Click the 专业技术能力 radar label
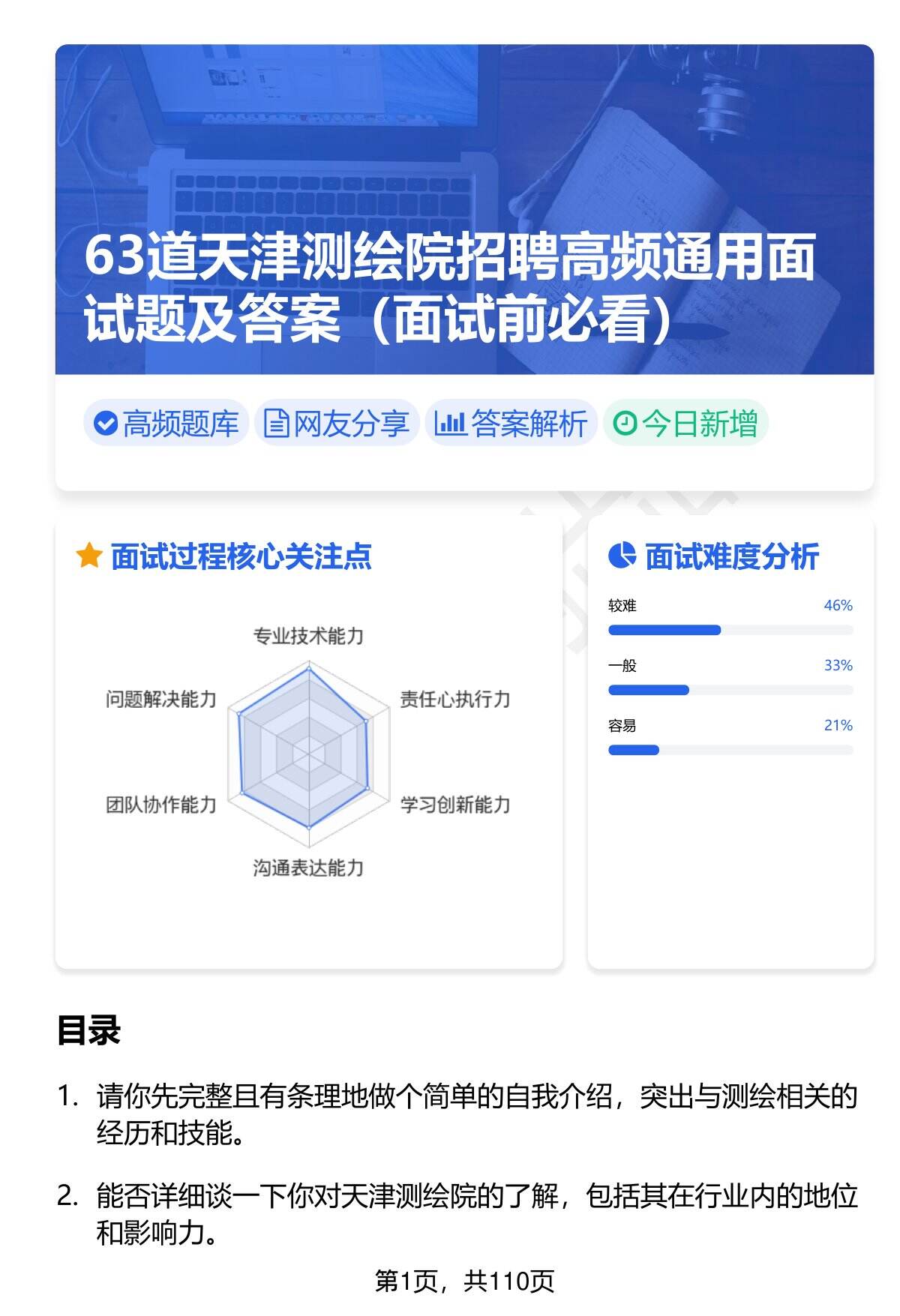Screen dimensions: 900x1316 click(308, 637)
